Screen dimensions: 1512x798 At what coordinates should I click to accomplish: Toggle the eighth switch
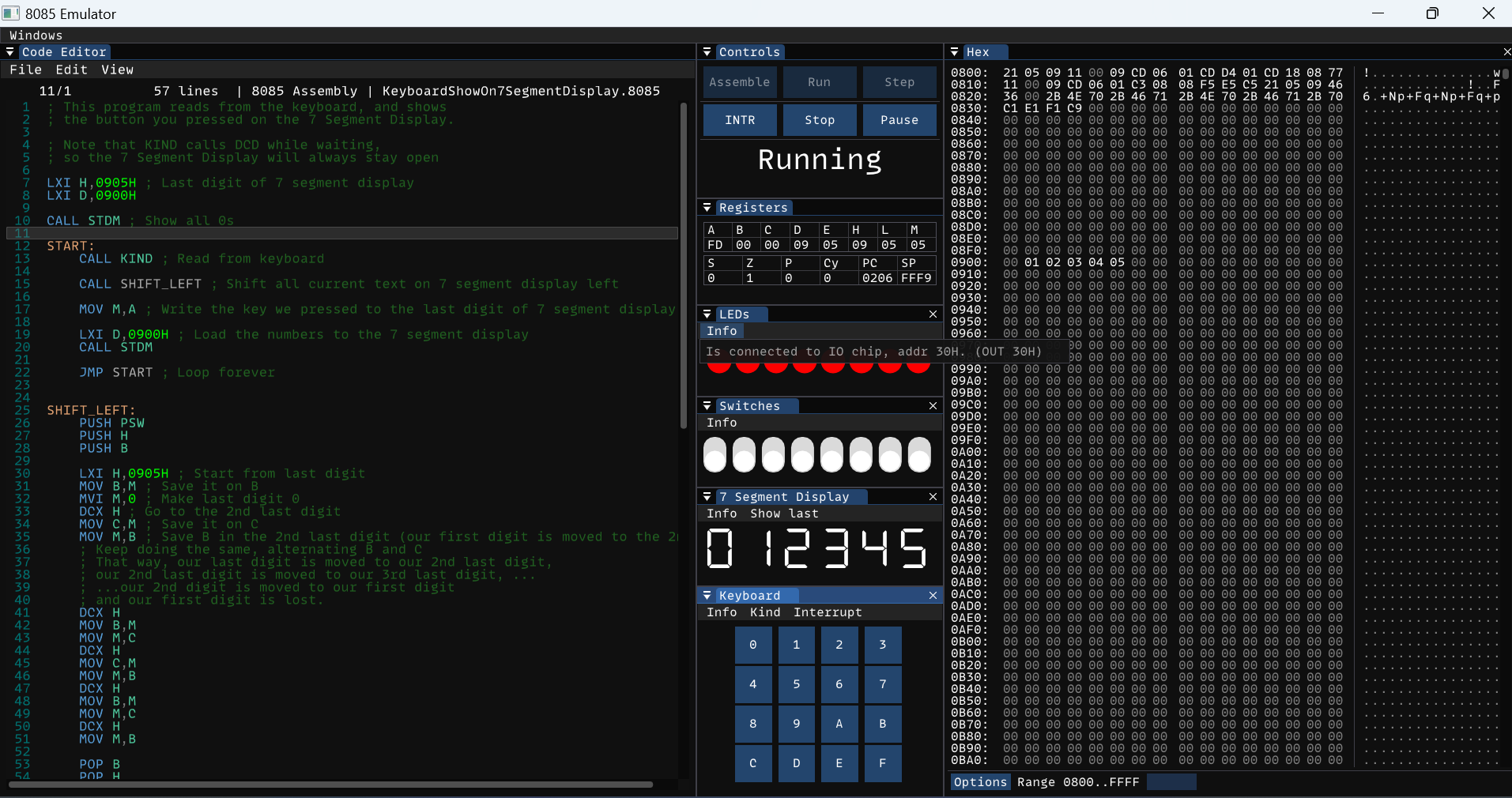919,455
